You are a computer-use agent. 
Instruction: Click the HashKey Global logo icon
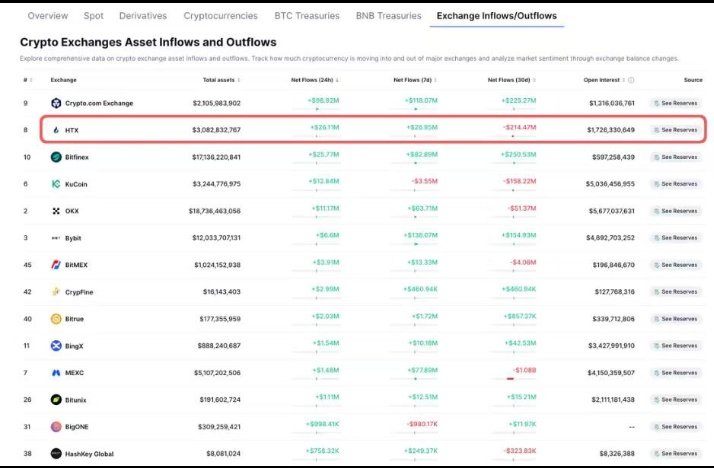click(56, 453)
